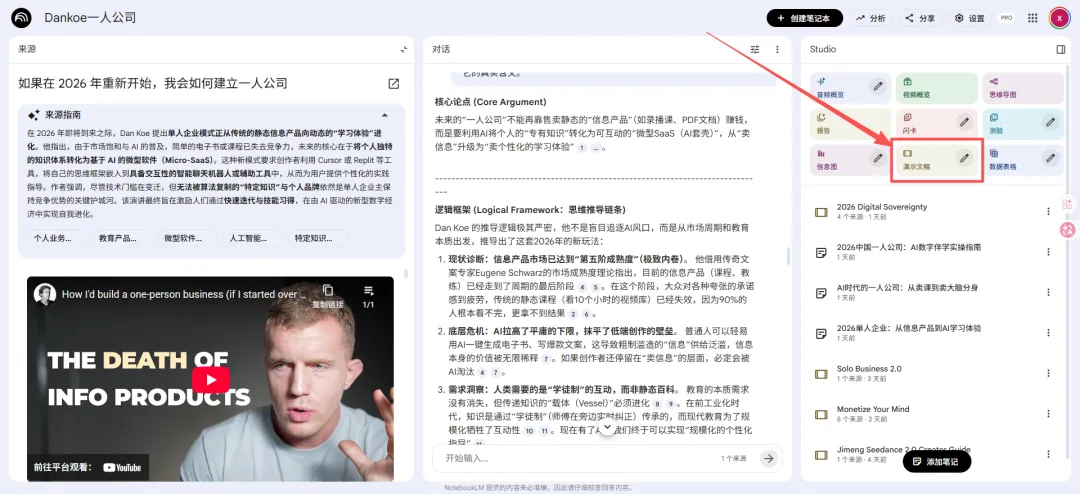Open source in new window icon

[x=393, y=83]
